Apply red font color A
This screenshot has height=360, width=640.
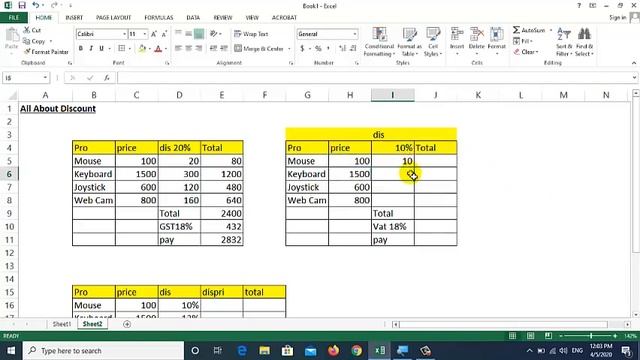coord(158,49)
